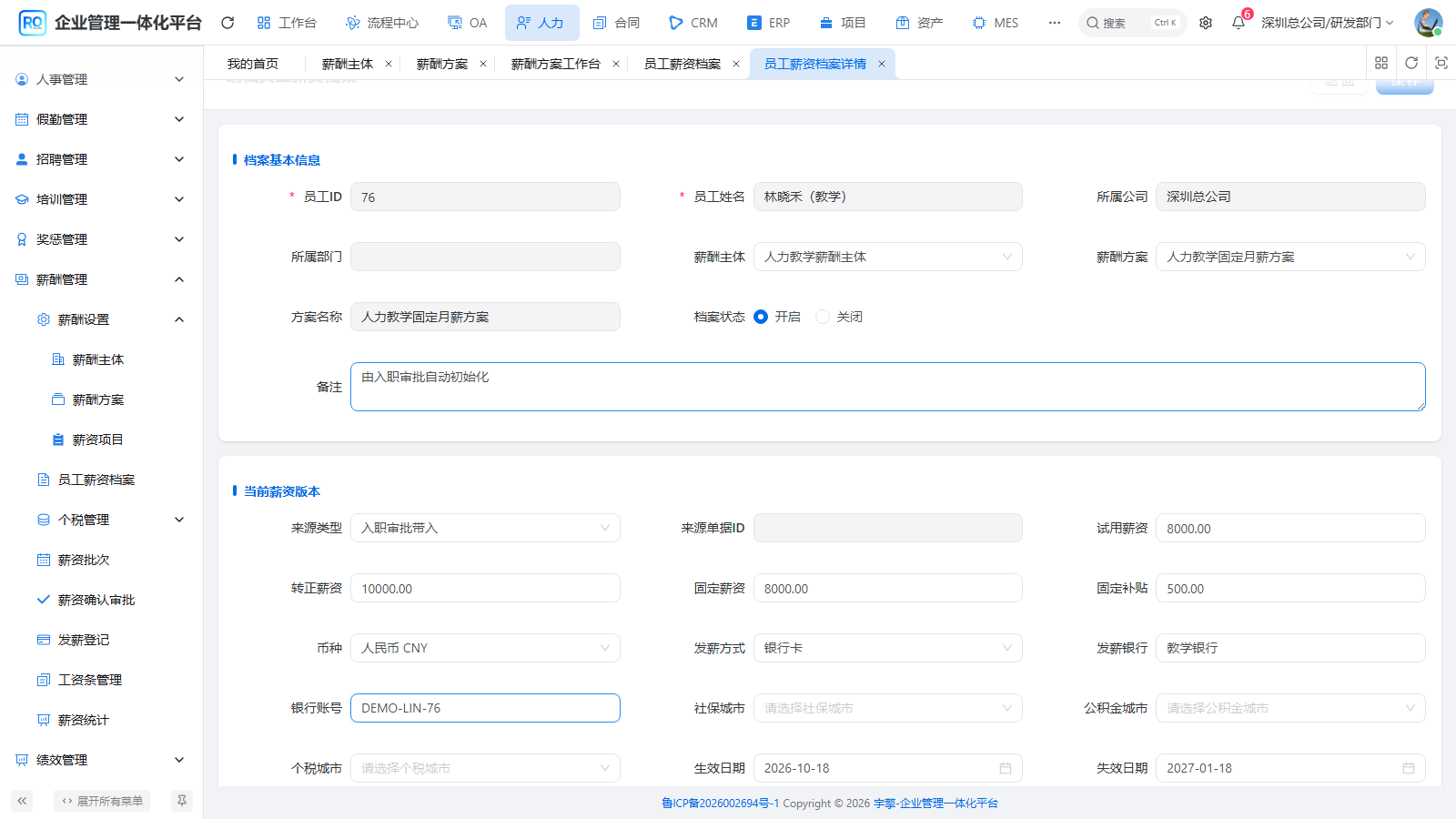1456x819 pixels.
Task: Close the 员工薪资档案详情 tab
Action: point(882,64)
